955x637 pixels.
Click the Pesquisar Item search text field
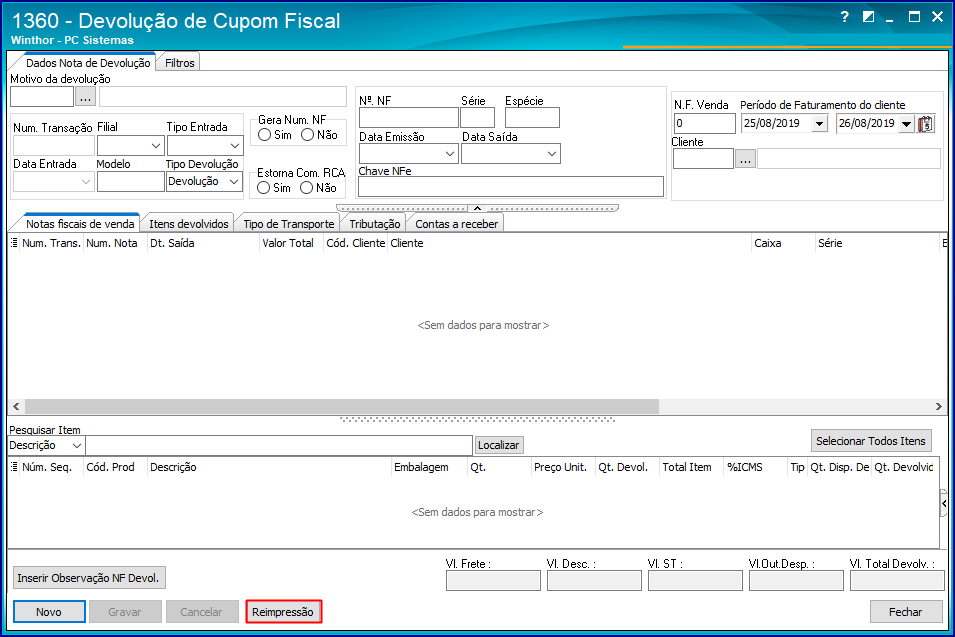(279, 446)
